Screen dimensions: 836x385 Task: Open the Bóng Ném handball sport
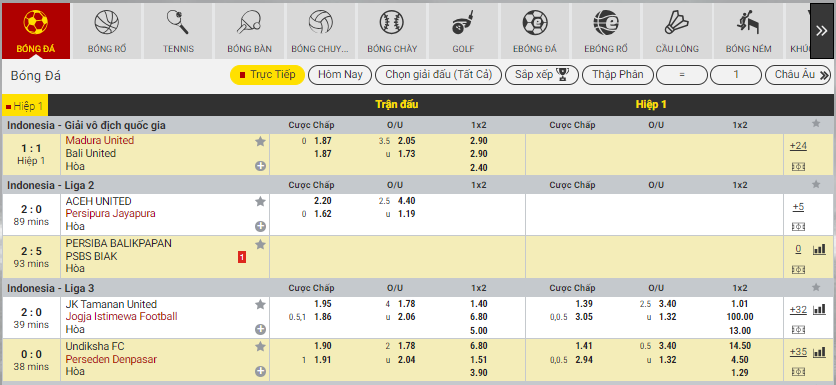(749, 31)
